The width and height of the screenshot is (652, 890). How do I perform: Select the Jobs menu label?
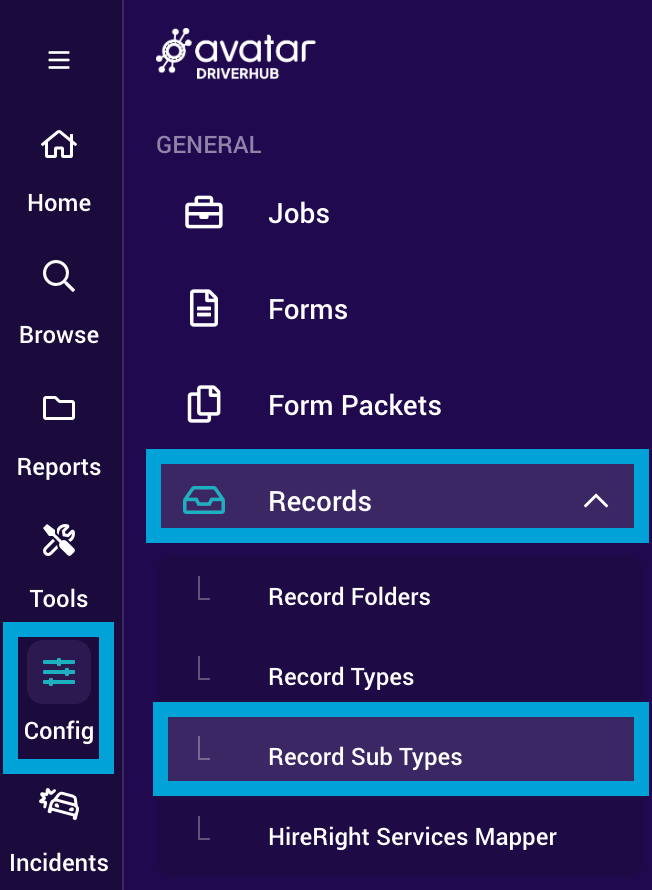click(298, 214)
